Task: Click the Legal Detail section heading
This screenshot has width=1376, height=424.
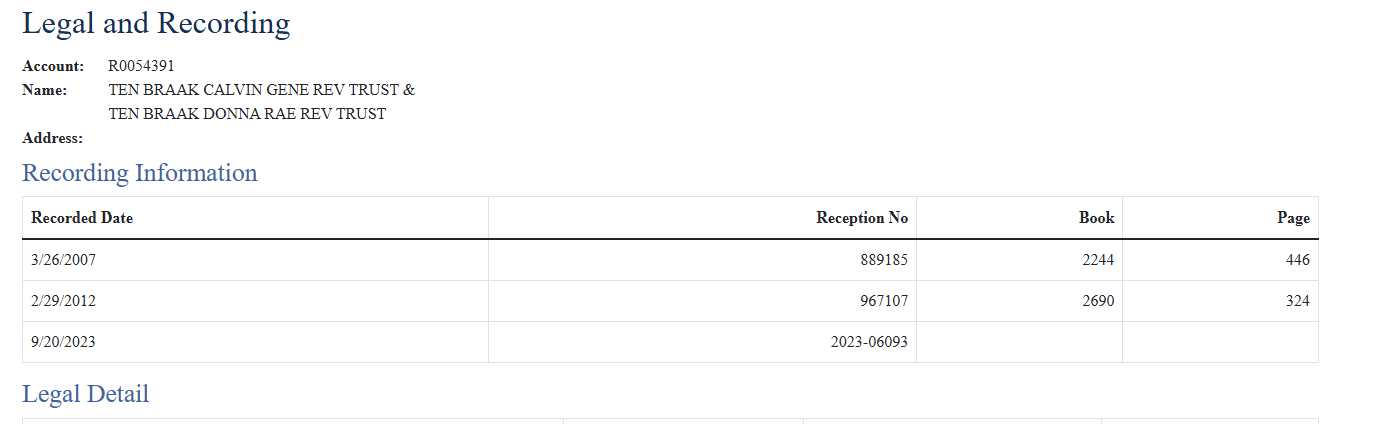Action: click(86, 394)
